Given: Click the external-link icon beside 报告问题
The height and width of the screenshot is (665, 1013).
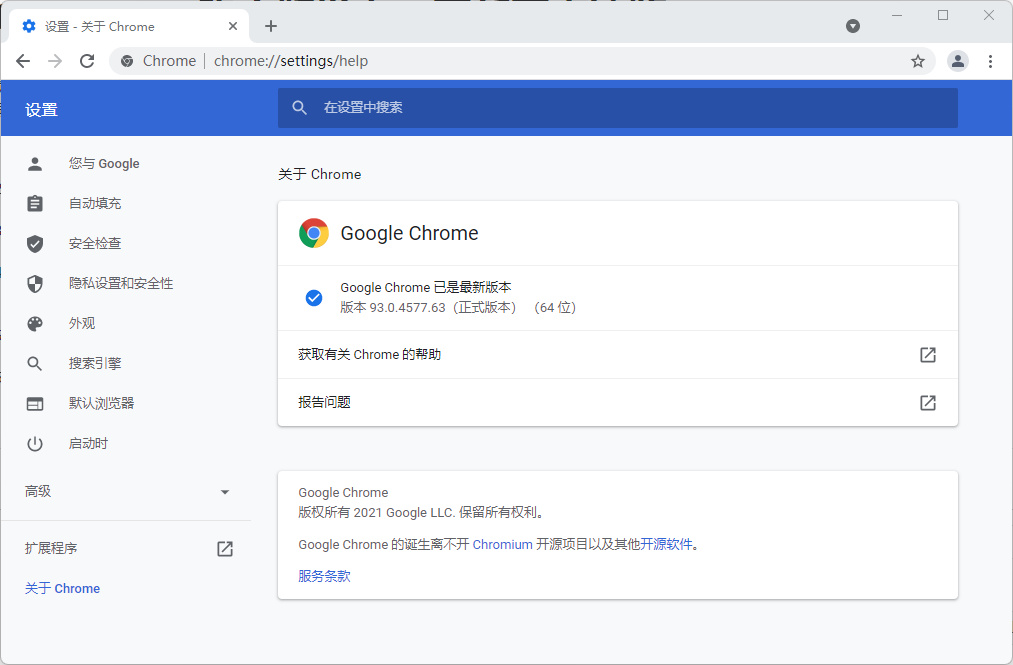Looking at the screenshot, I should (927, 403).
